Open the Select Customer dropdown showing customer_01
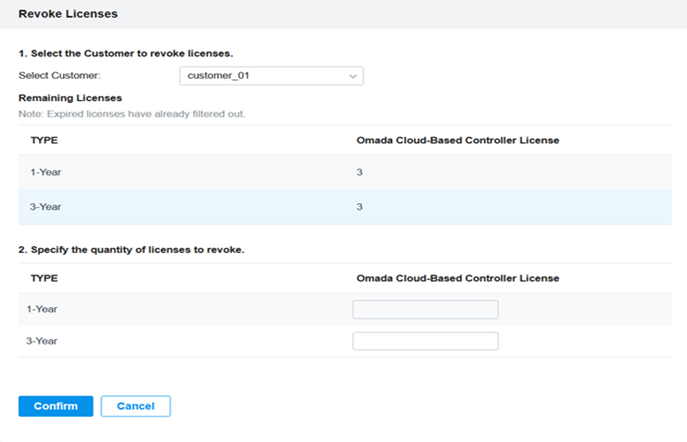The width and height of the screenshot is (687, 442). click(271, 76)
